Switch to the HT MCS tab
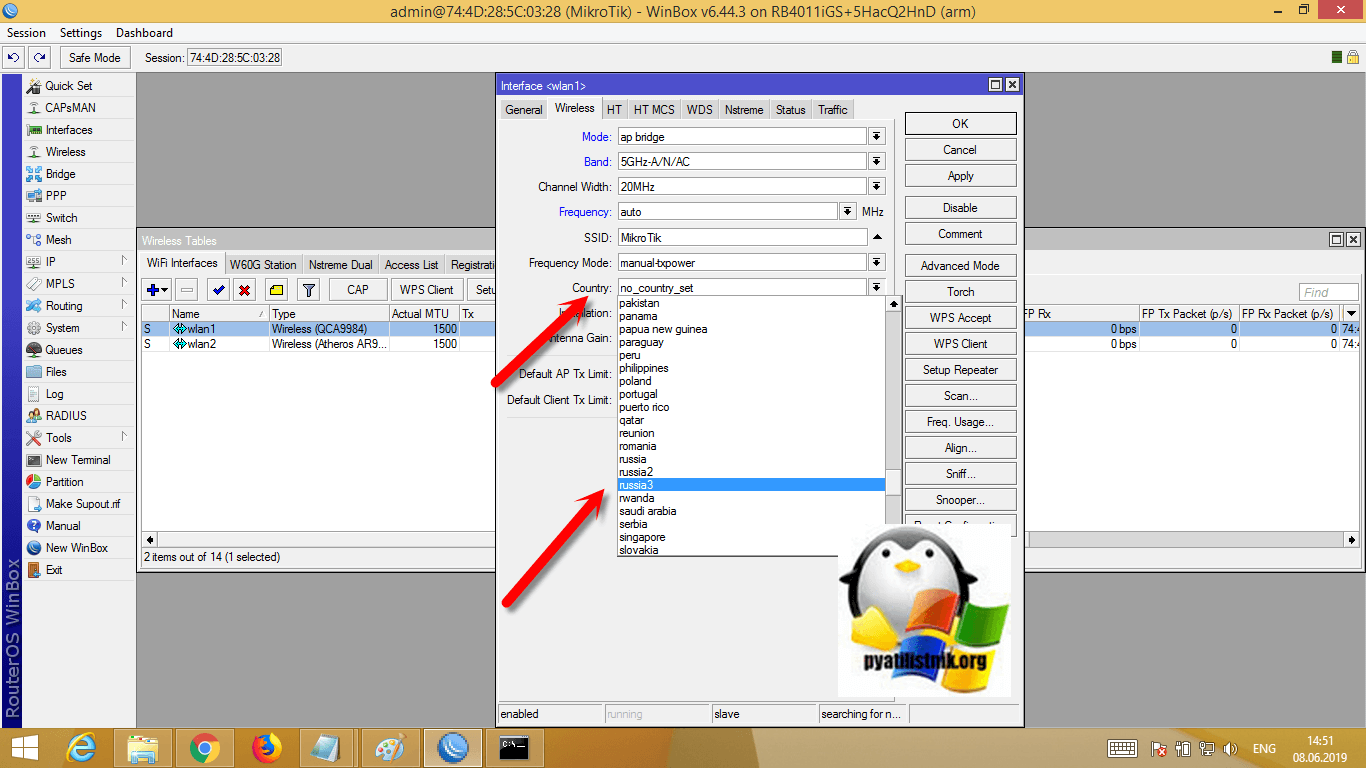The height and width of the screenshot is (768, 1366). pos(654,110)
